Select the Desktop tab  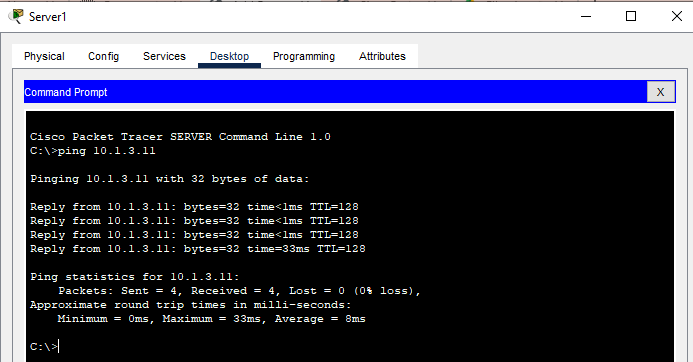pos(229,56)
